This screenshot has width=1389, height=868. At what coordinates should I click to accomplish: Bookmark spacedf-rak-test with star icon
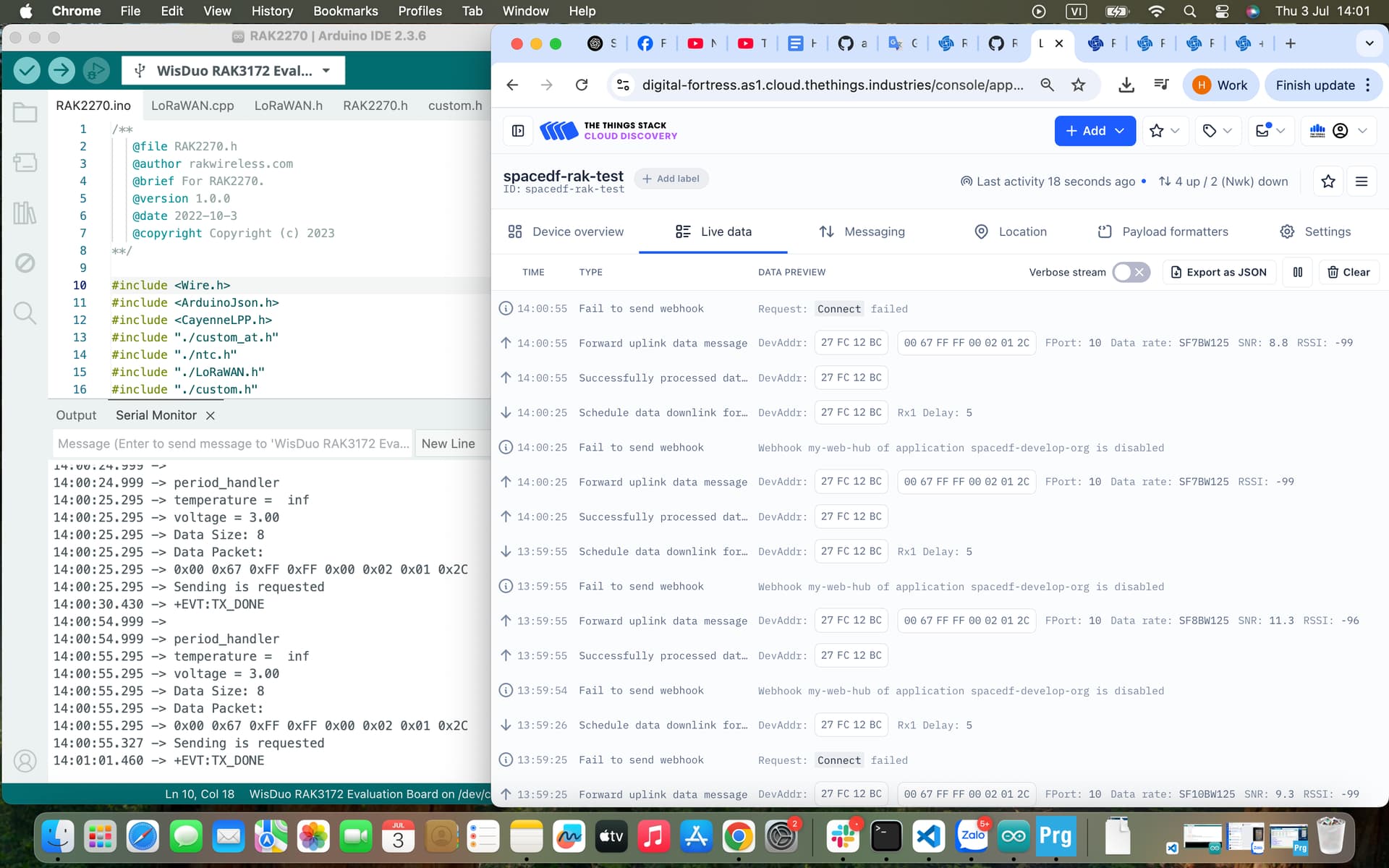tap(1328, 182)
